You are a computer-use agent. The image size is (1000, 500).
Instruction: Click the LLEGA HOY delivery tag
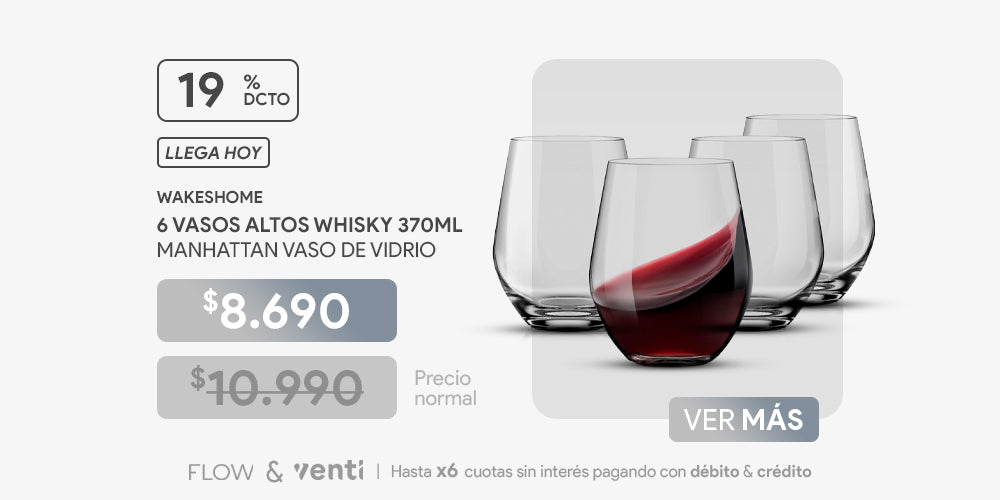pyautogui.click(x=213, y=153)
